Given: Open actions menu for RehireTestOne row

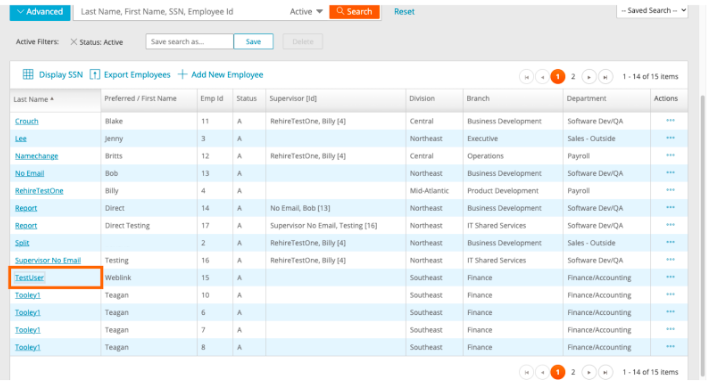Looking at the screenshot, I should 670,190.
